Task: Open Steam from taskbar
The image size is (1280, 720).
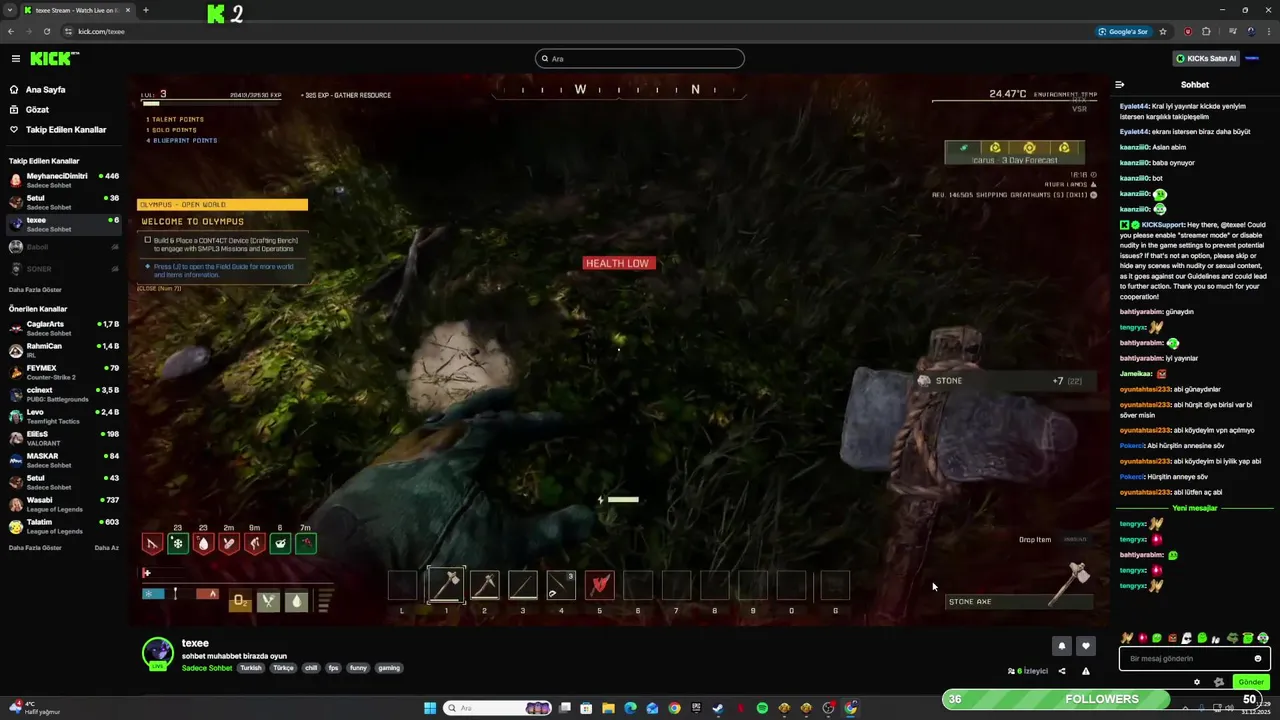Action: click(718, 708)
